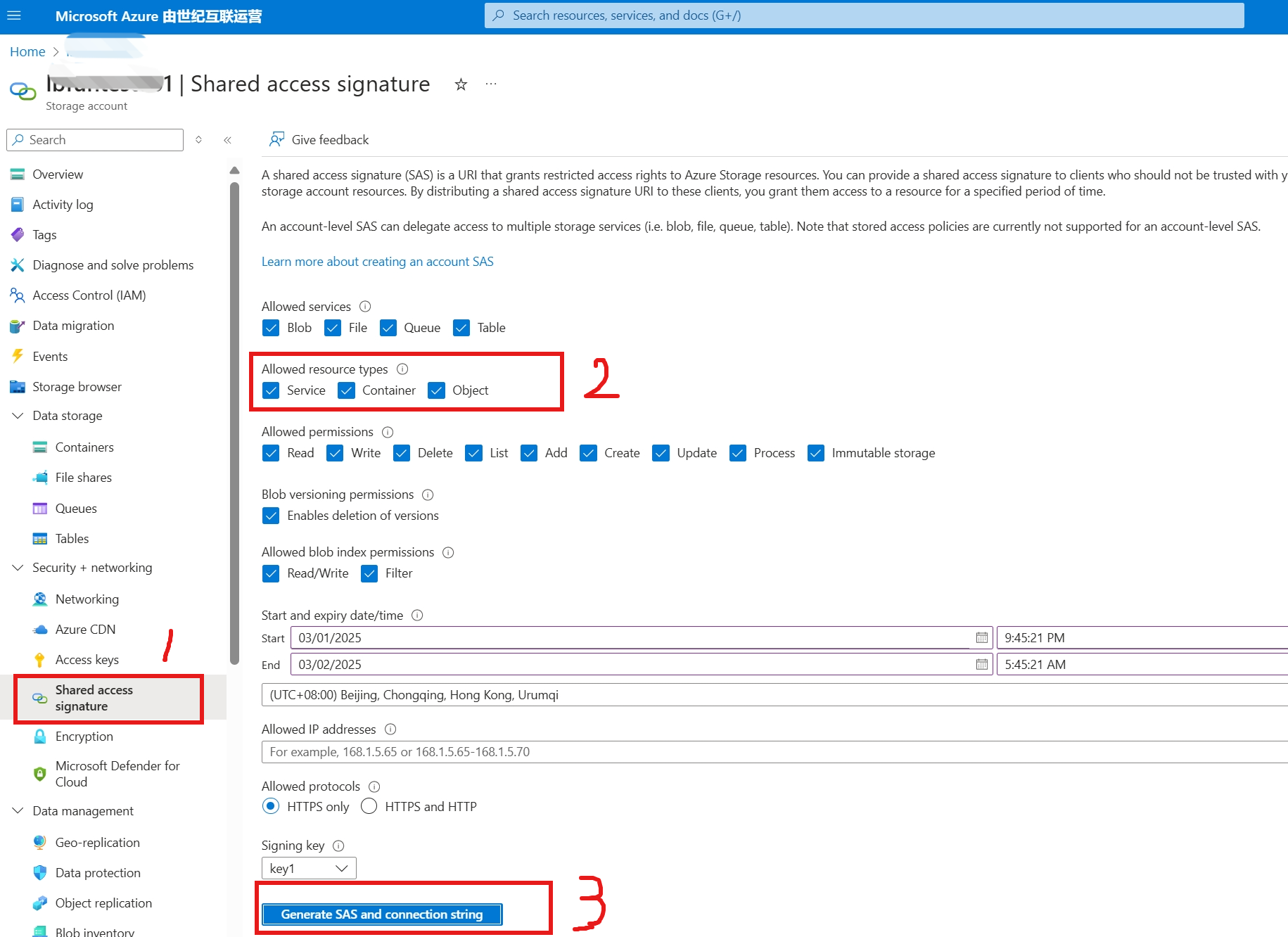Uncheck the Table allowed service

click(461, 327)
